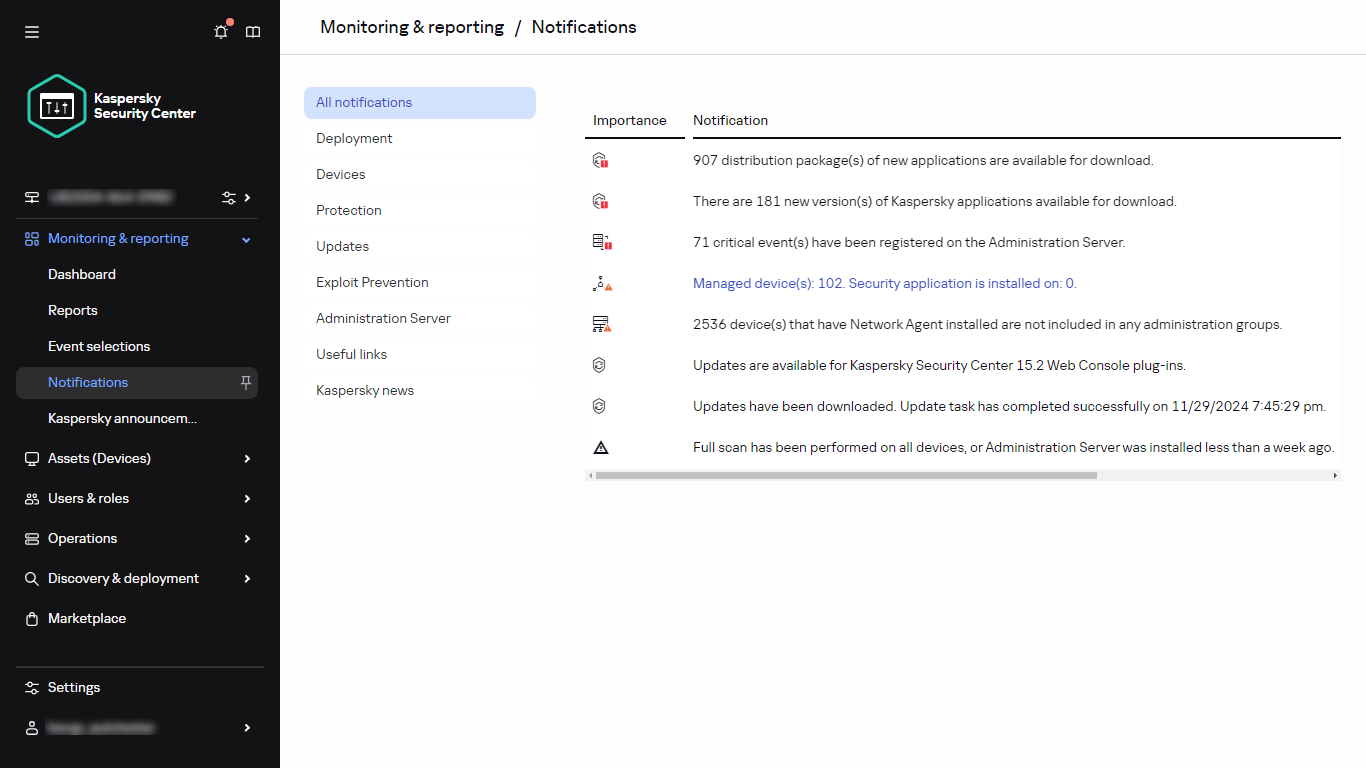Screen dimensions: 1366x768
Task: Click the Kaspersky Security Center logo
Action: click(x=56, y=105)
